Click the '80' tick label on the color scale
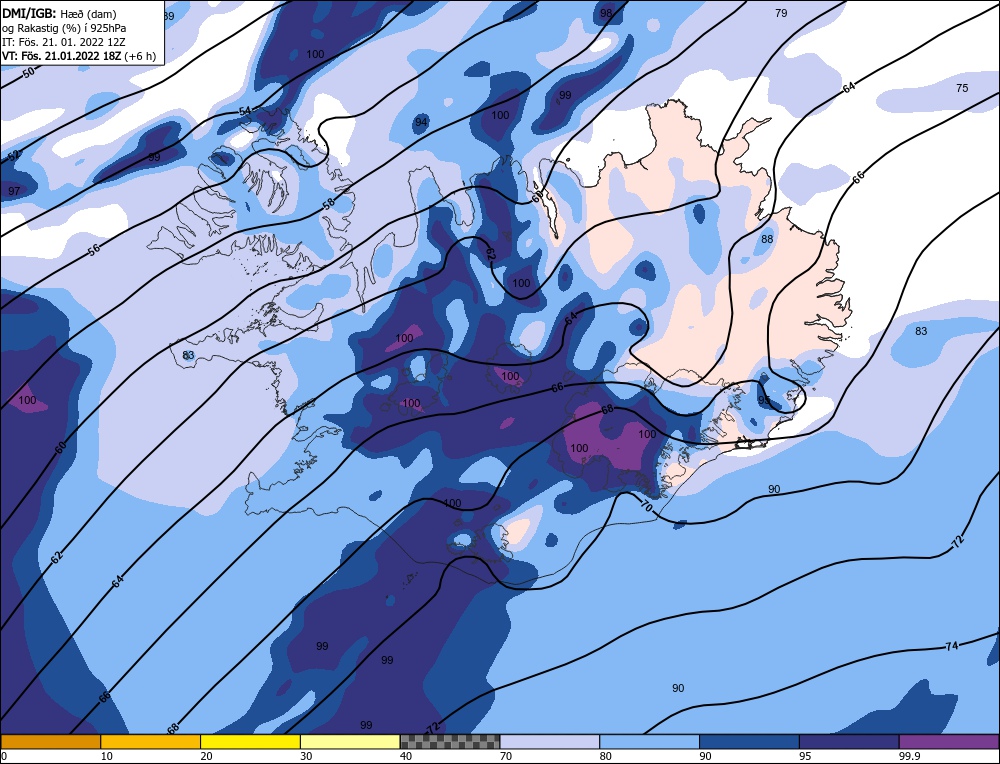The image size is (1000, 764). (x=606, y=756)
